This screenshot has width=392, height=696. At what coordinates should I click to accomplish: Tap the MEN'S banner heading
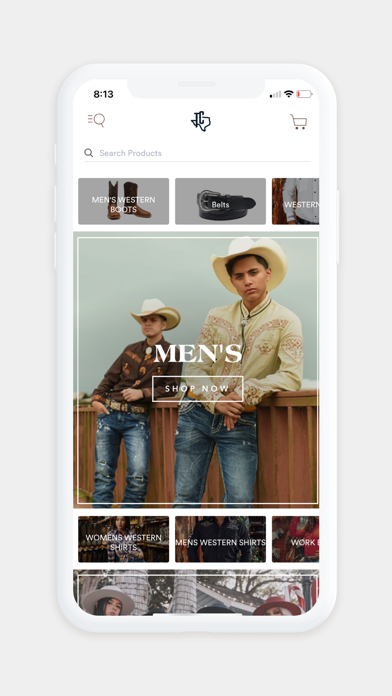[198, 353]
